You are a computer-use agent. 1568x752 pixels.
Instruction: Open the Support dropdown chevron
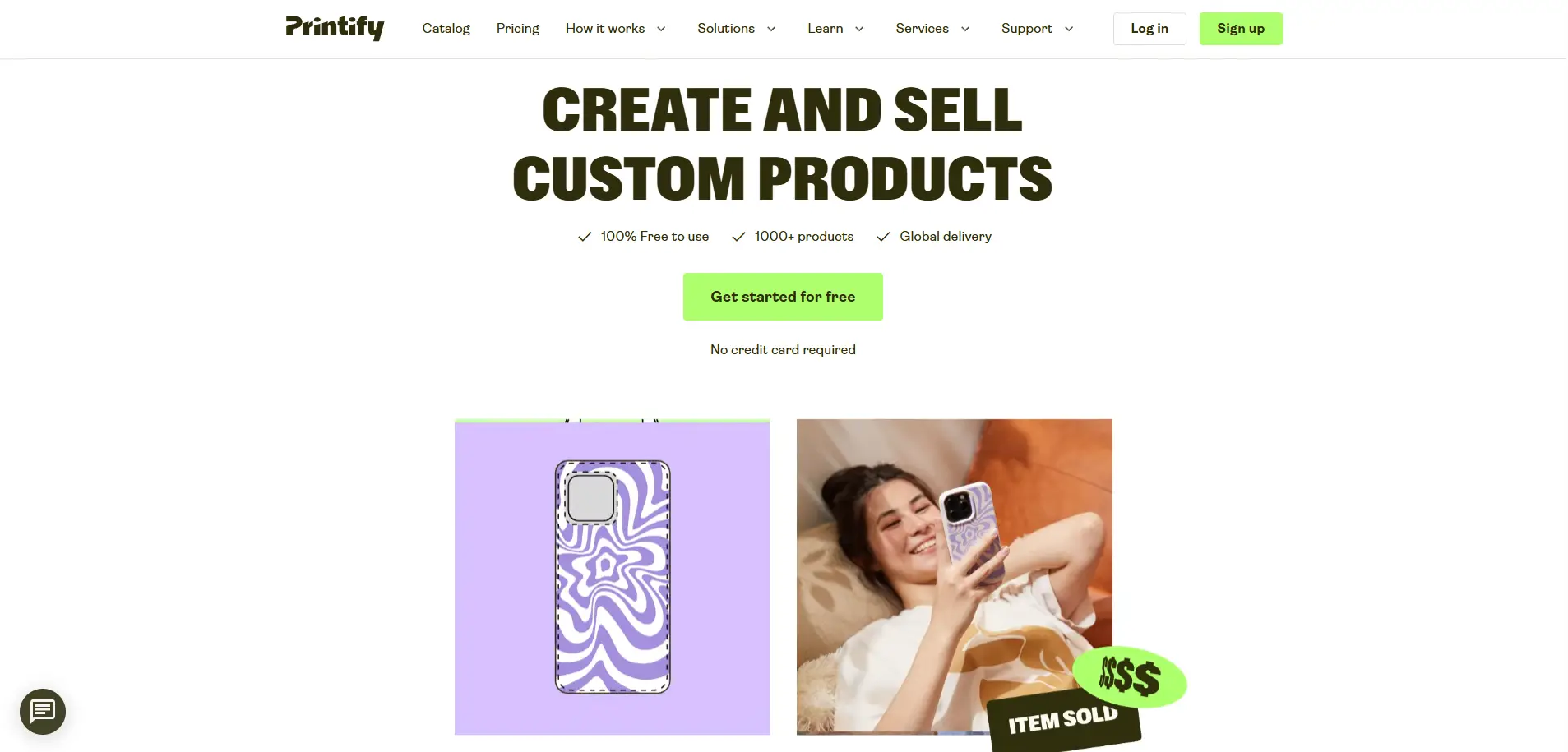[1069, 29]
